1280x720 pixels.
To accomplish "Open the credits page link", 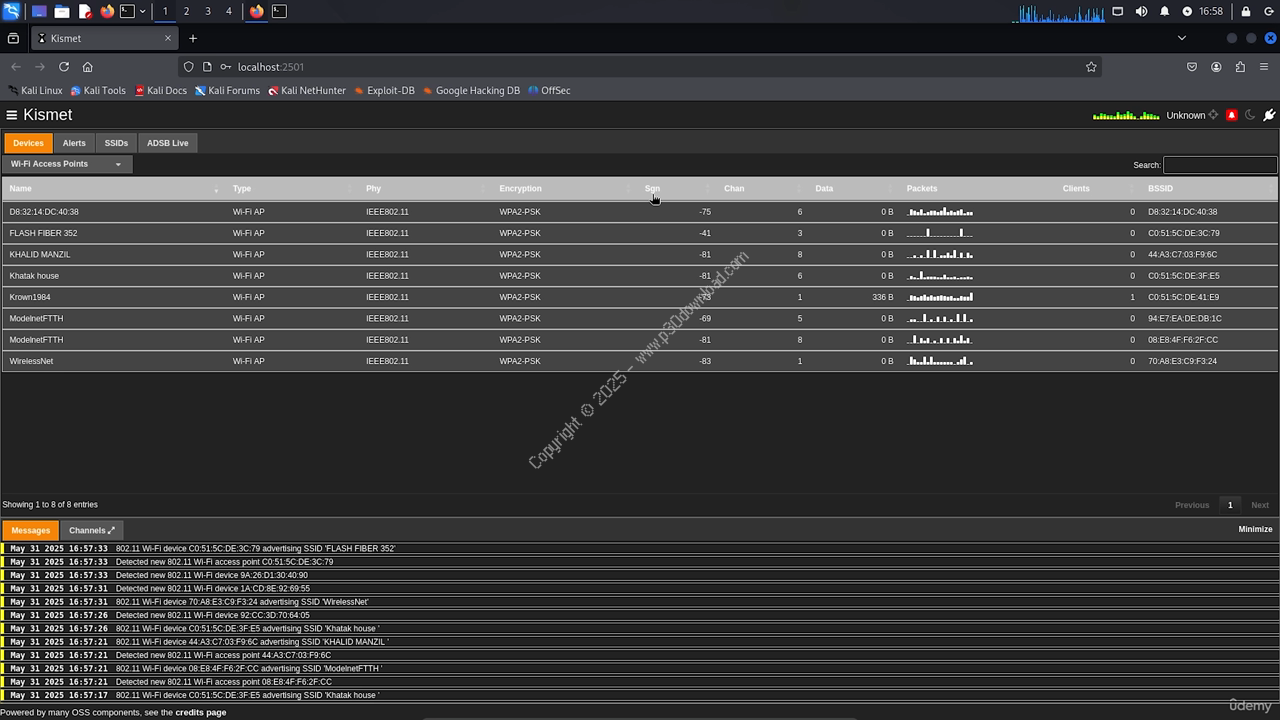I will pyautogui.click(x=200, y=712).
